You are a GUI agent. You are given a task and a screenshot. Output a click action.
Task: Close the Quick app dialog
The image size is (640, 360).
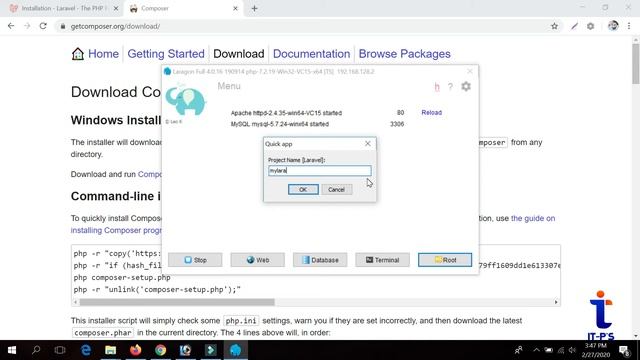(x=368, y=144)
